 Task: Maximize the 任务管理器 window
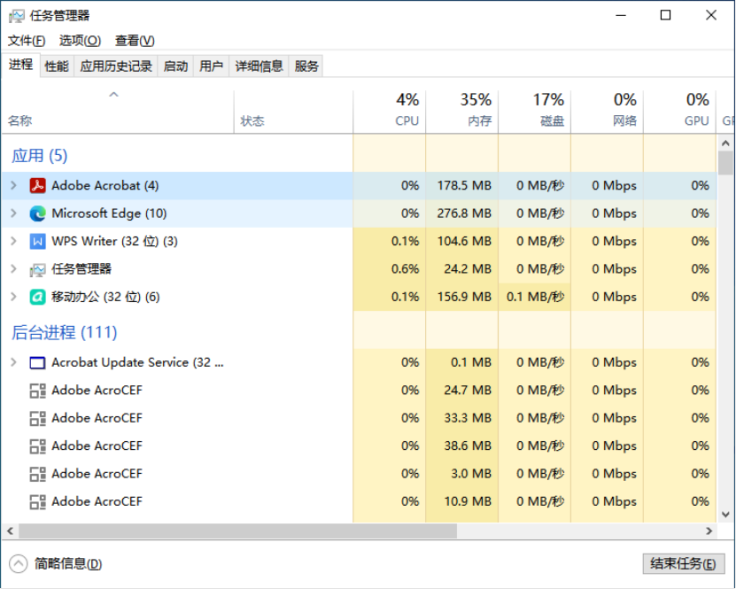tap(666, 15)
